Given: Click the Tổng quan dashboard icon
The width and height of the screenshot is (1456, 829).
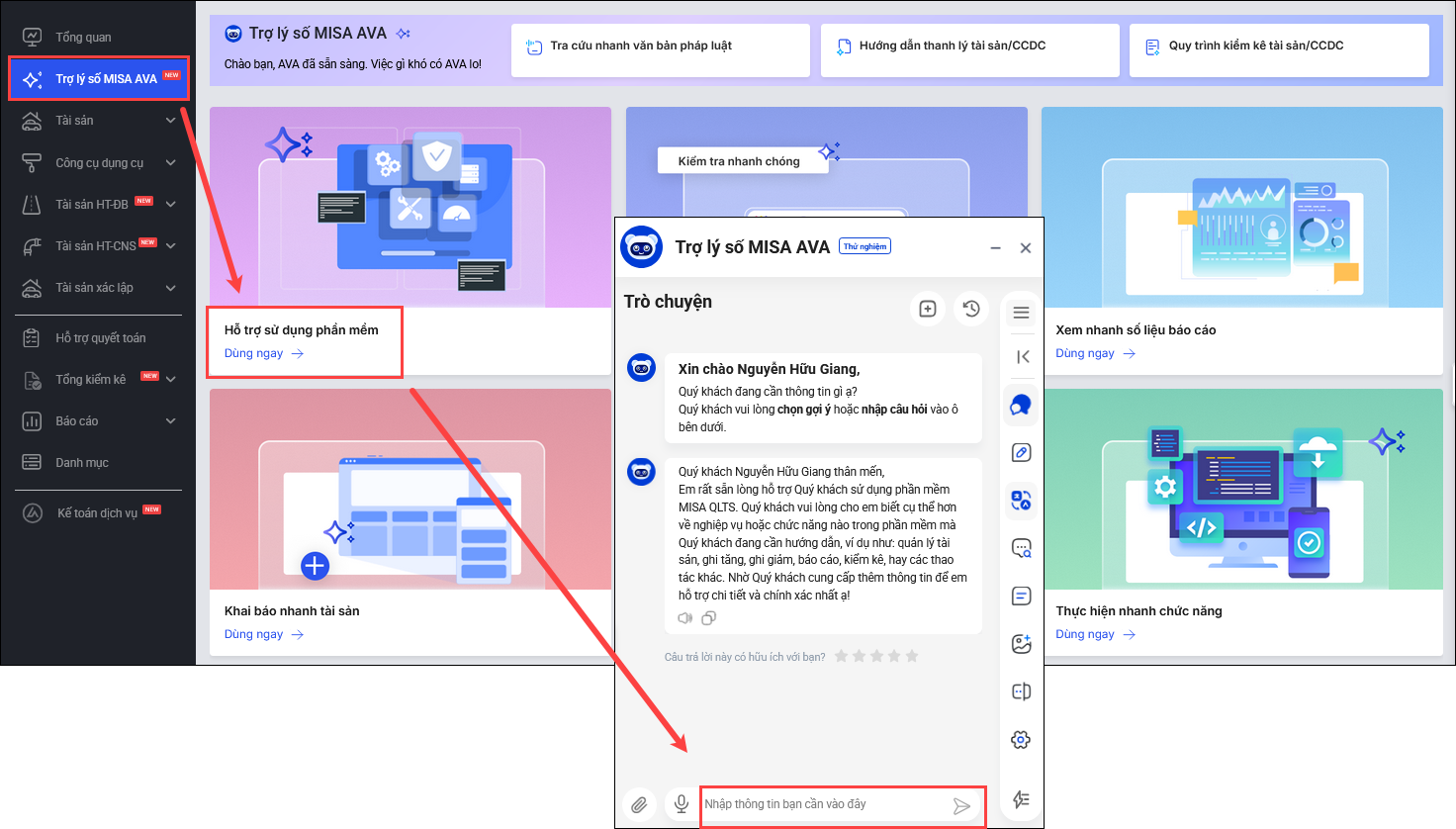Looking at the screenshot, I should (x=32, y=37).
